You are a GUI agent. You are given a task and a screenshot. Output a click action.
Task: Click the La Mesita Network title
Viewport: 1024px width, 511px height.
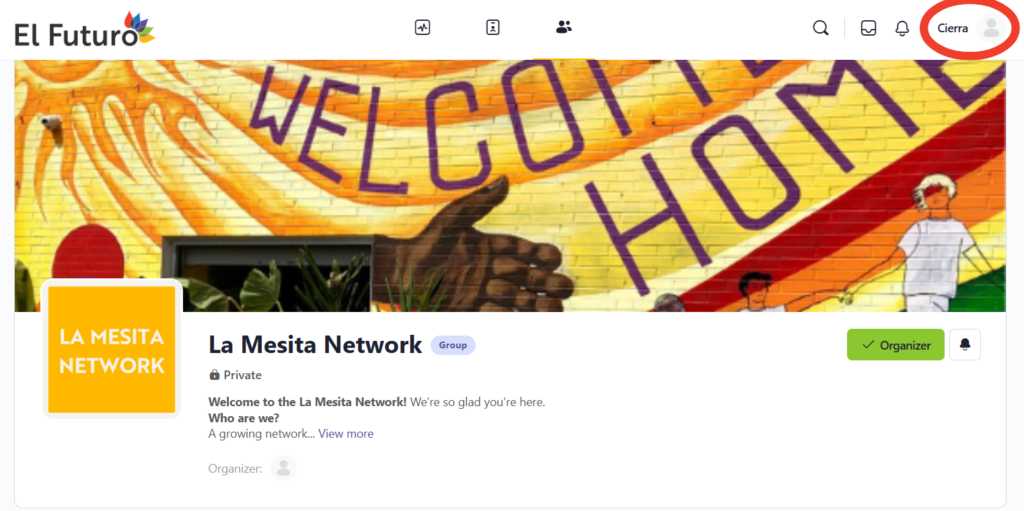tap(315, 344)
